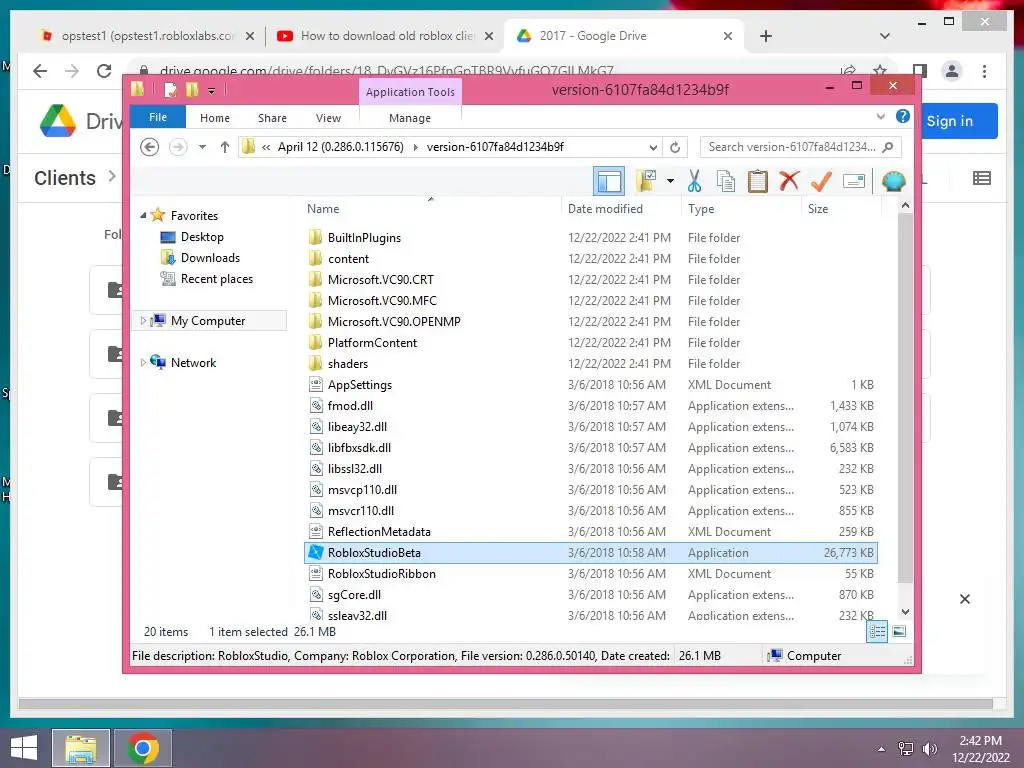Click the Rename icon in toolbar
The width and height of the screenshot is (1024, 768).
tap(854, 181)
